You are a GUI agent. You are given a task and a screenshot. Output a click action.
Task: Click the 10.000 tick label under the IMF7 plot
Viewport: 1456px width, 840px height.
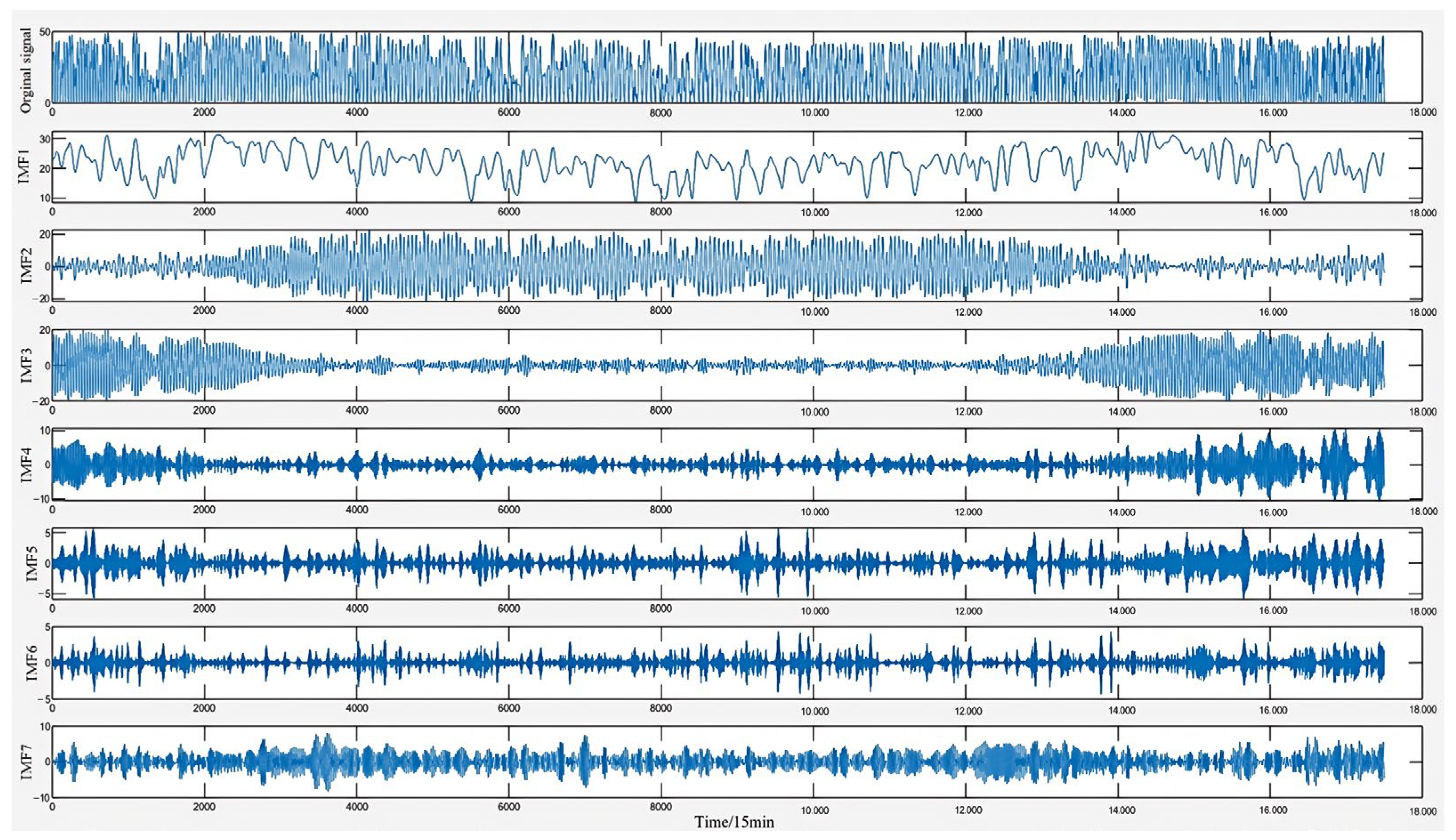814,810
